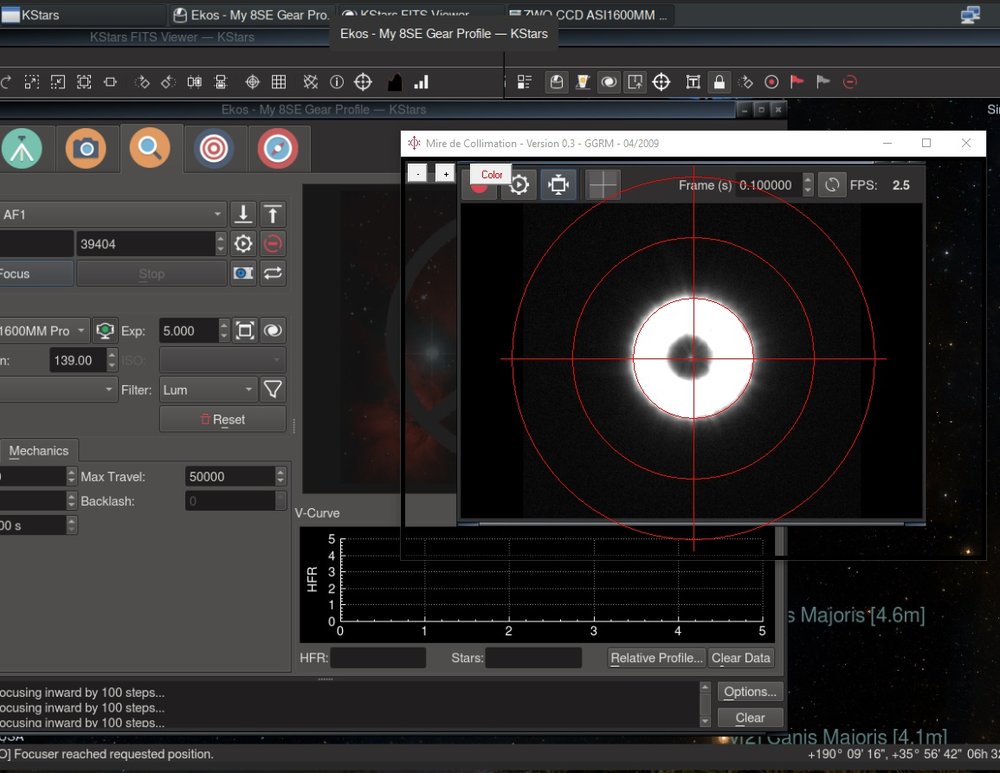Click the focus-in down arrow icon

tap(243, 214)
